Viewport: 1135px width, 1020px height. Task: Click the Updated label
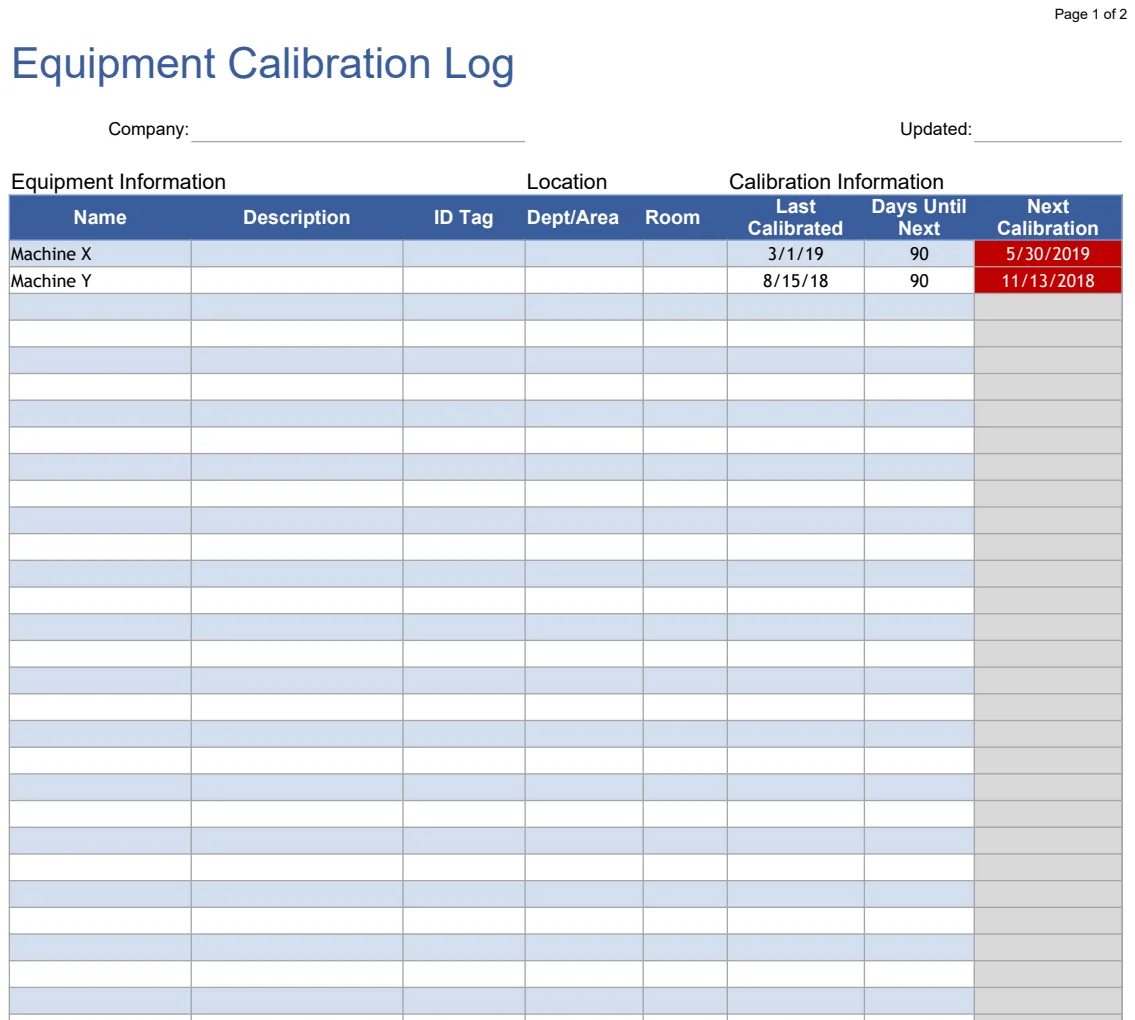tap(936, 130)
